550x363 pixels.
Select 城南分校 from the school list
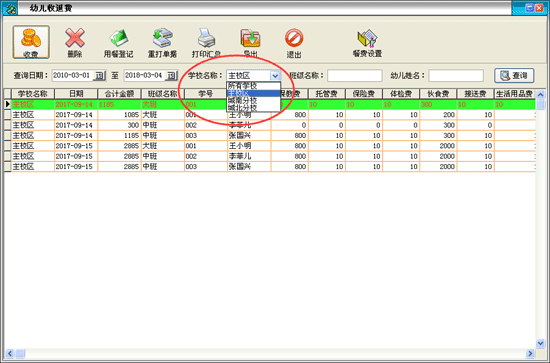click(253, 101)
